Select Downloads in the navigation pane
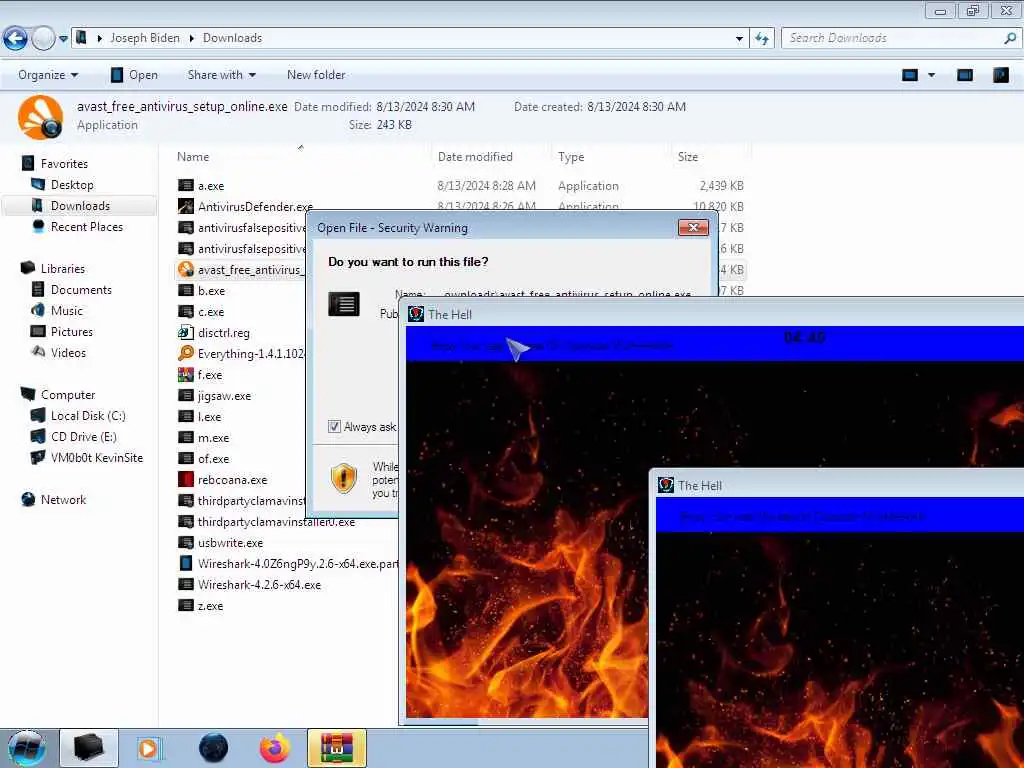Image resolution: width=1024 pixels, height=768 pixels. pyautogui.click(x=80, y=206)
